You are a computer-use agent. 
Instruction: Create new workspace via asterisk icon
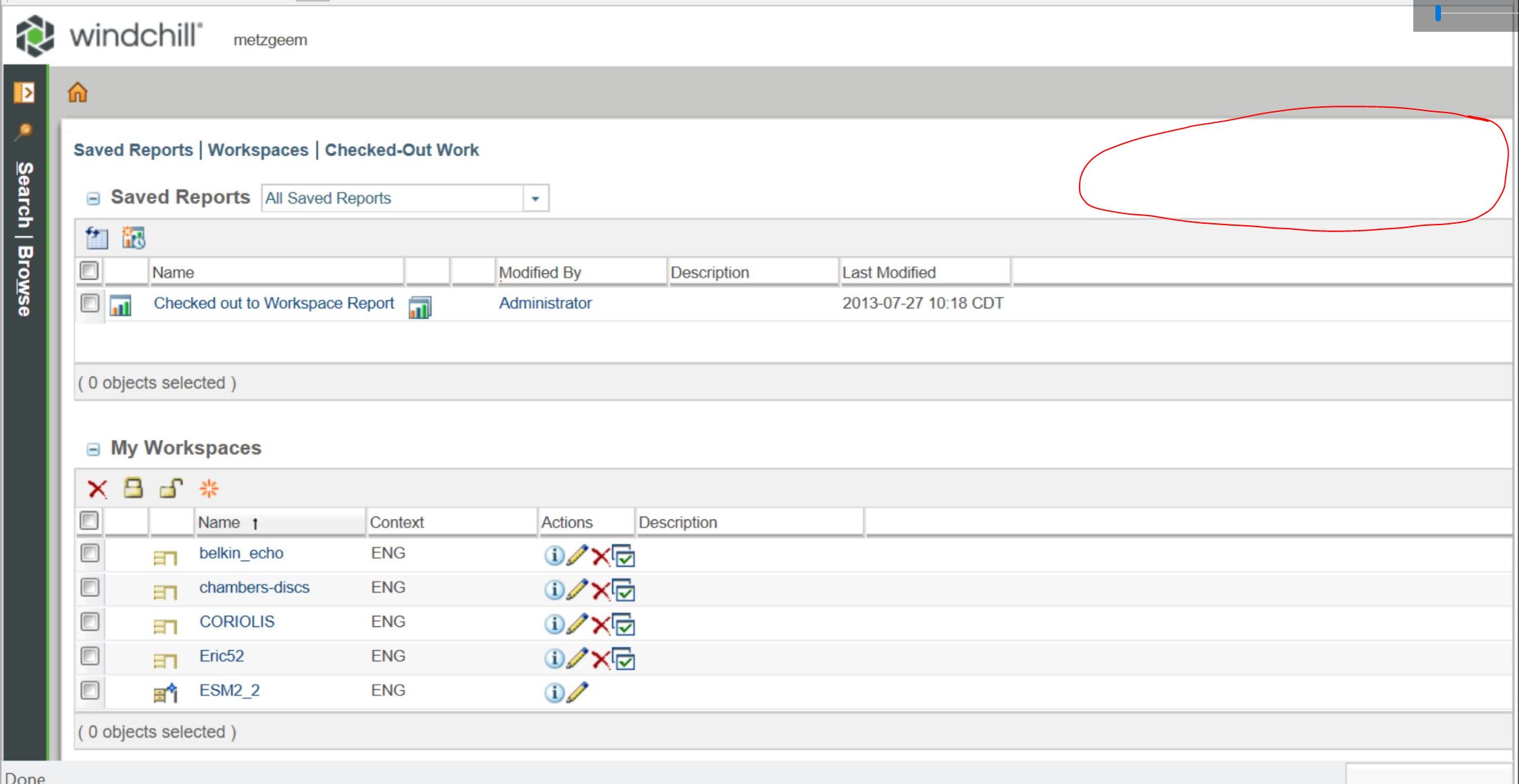(209, 488)
